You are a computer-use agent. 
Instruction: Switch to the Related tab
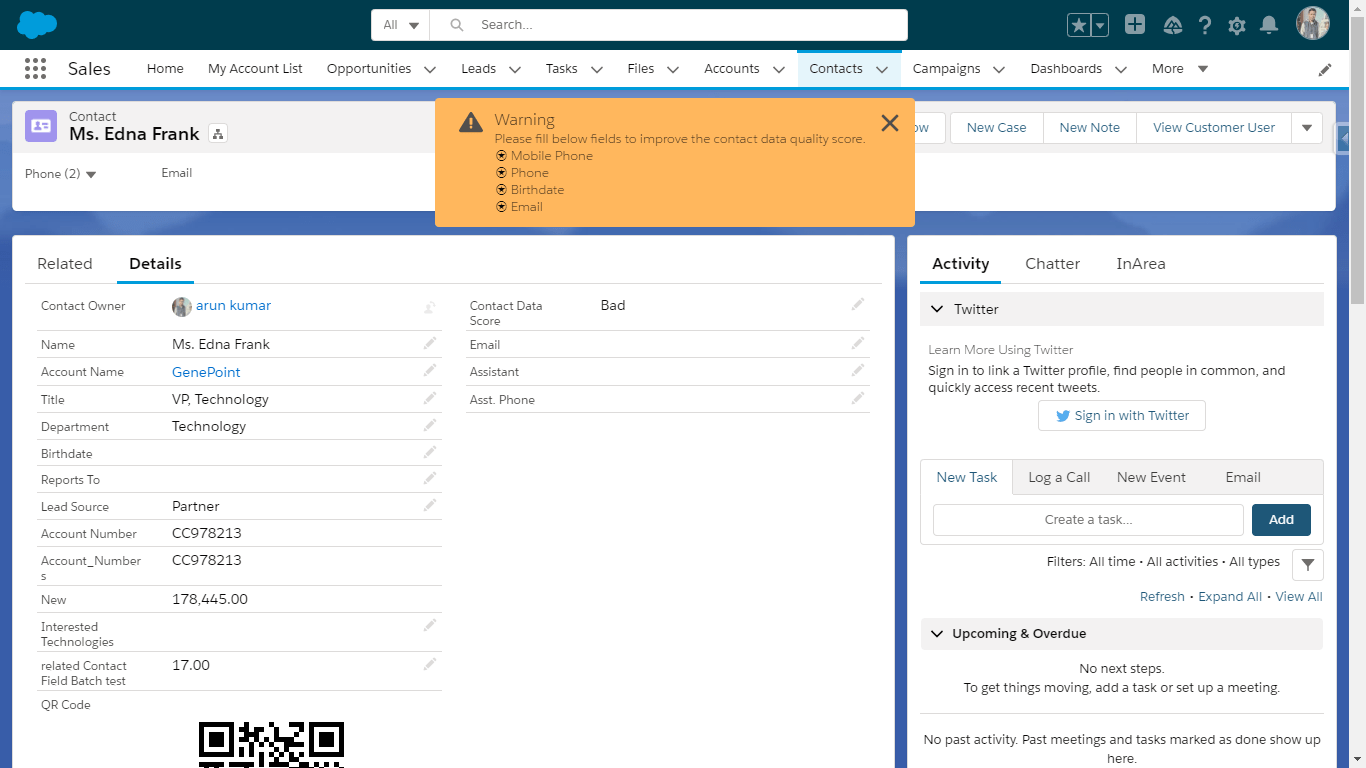pos(65,264)
